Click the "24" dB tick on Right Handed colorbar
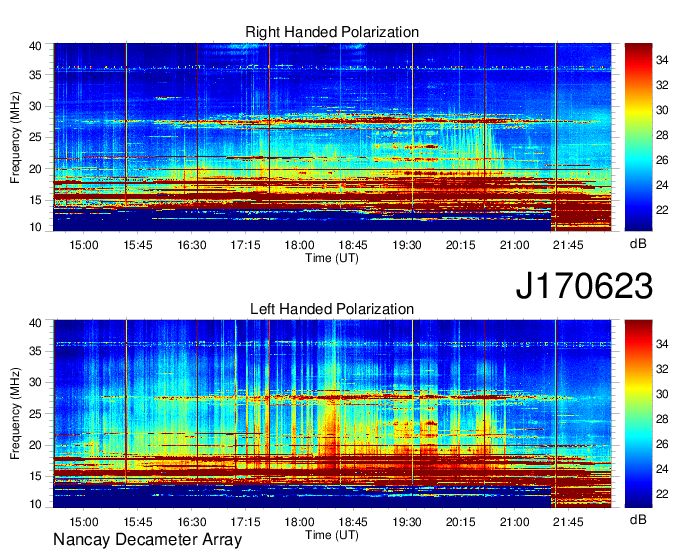Screen dimensions: 680x552 [x=662, y=186]
